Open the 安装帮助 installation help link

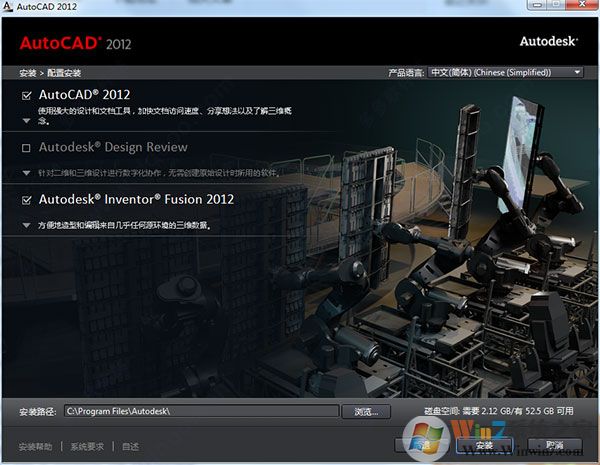36,447
